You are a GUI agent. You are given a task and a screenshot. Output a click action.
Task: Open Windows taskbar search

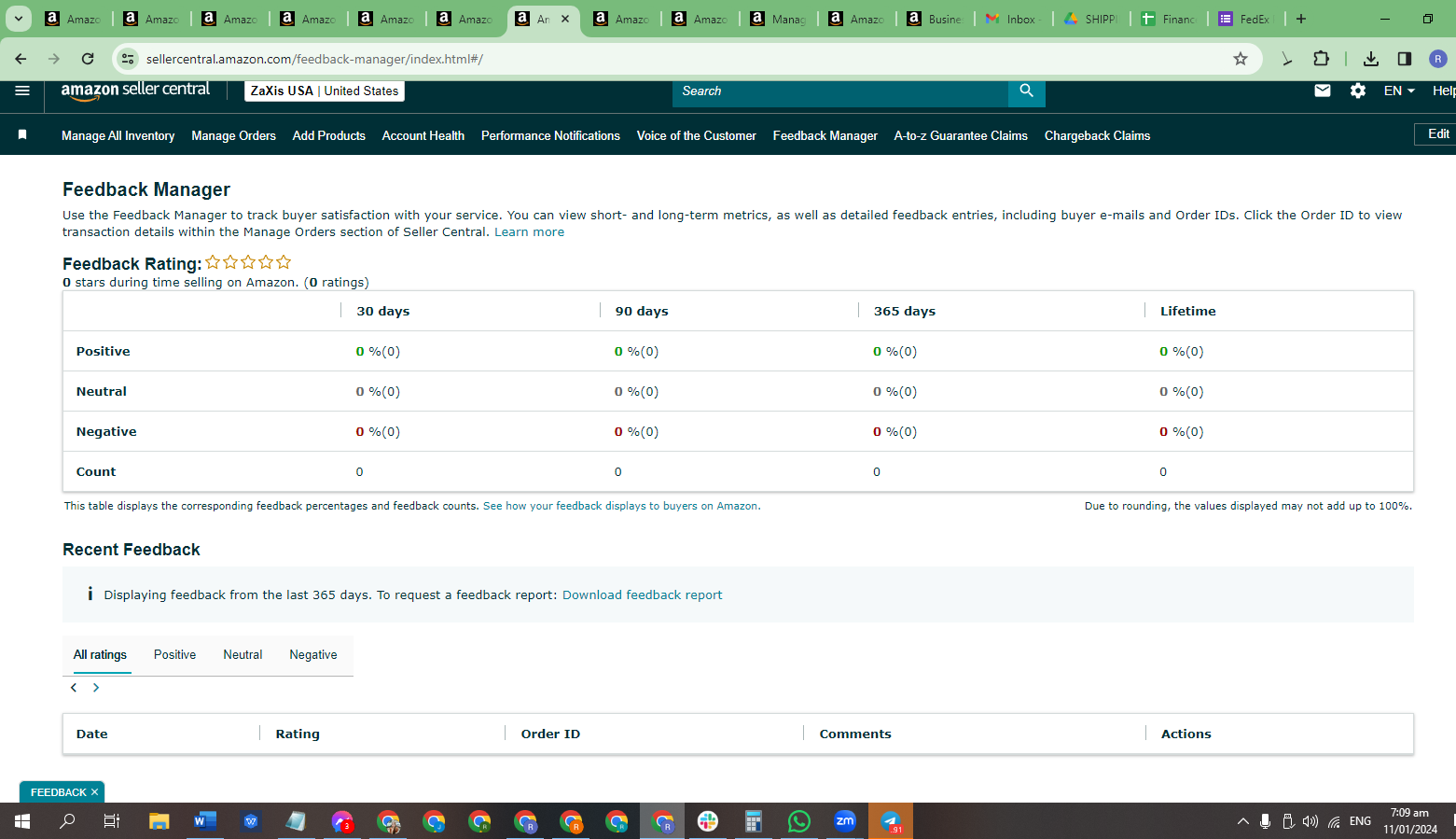67,821
